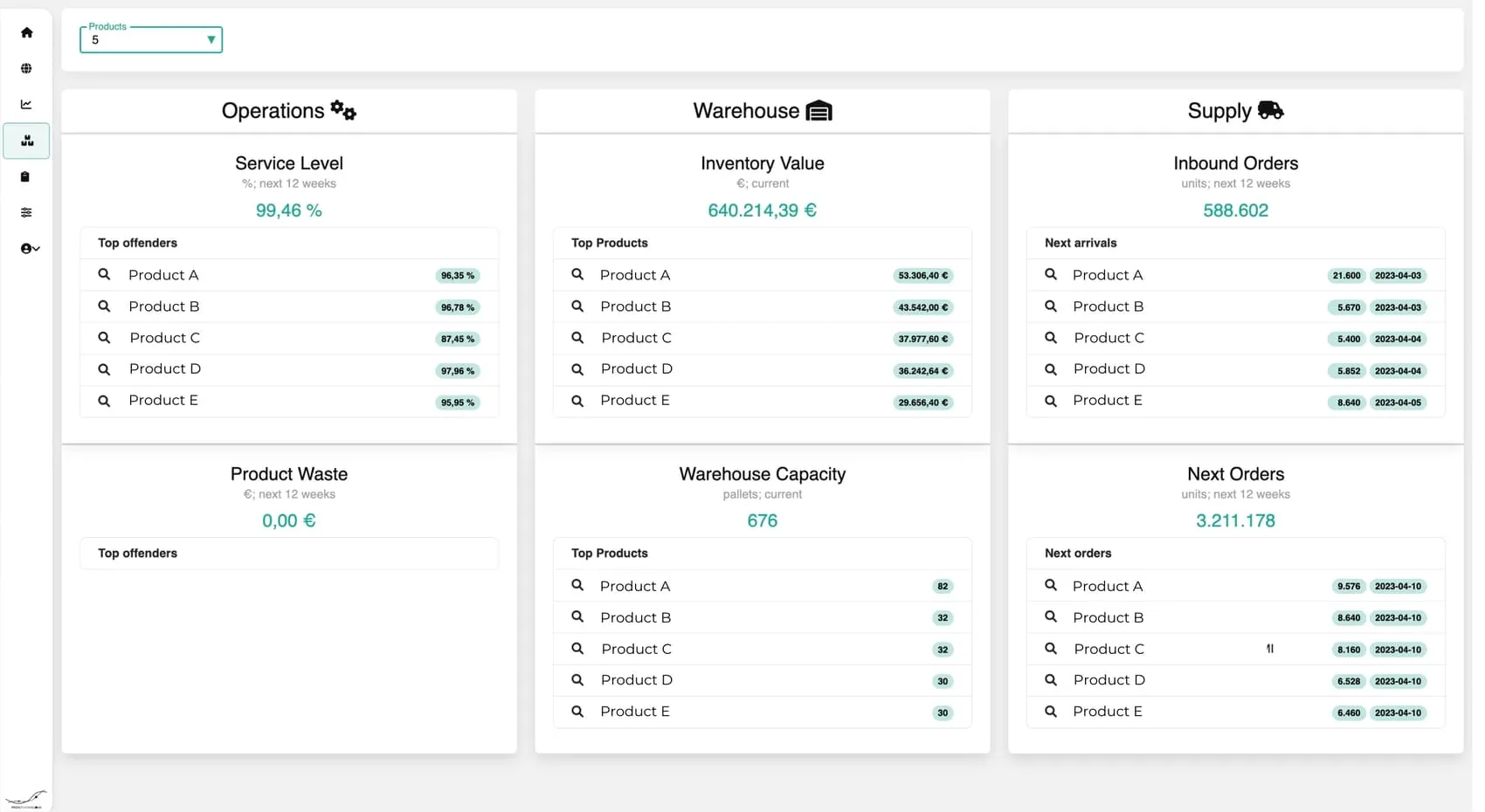Click the dropdown arrow in the Products selector
This screenshot has width=1485, height=812.
coord(211,39)
